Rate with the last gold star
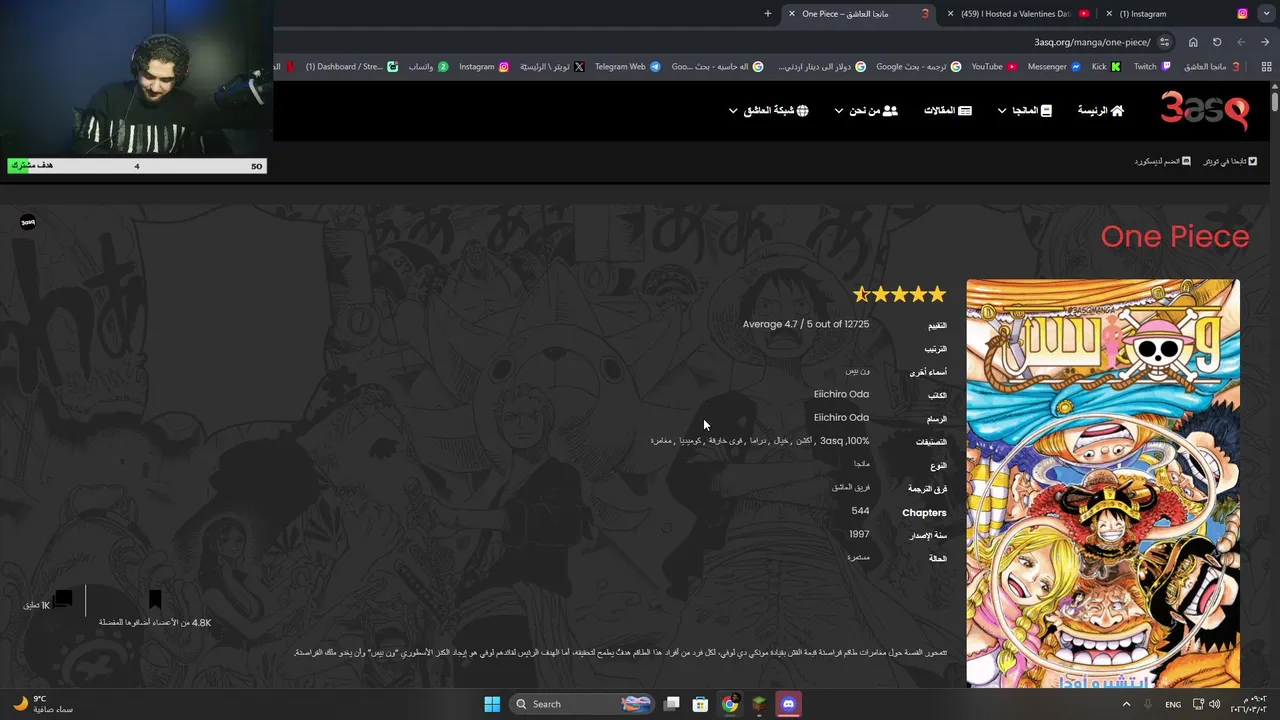This screenshot has width=1280, height=720. 861,294
